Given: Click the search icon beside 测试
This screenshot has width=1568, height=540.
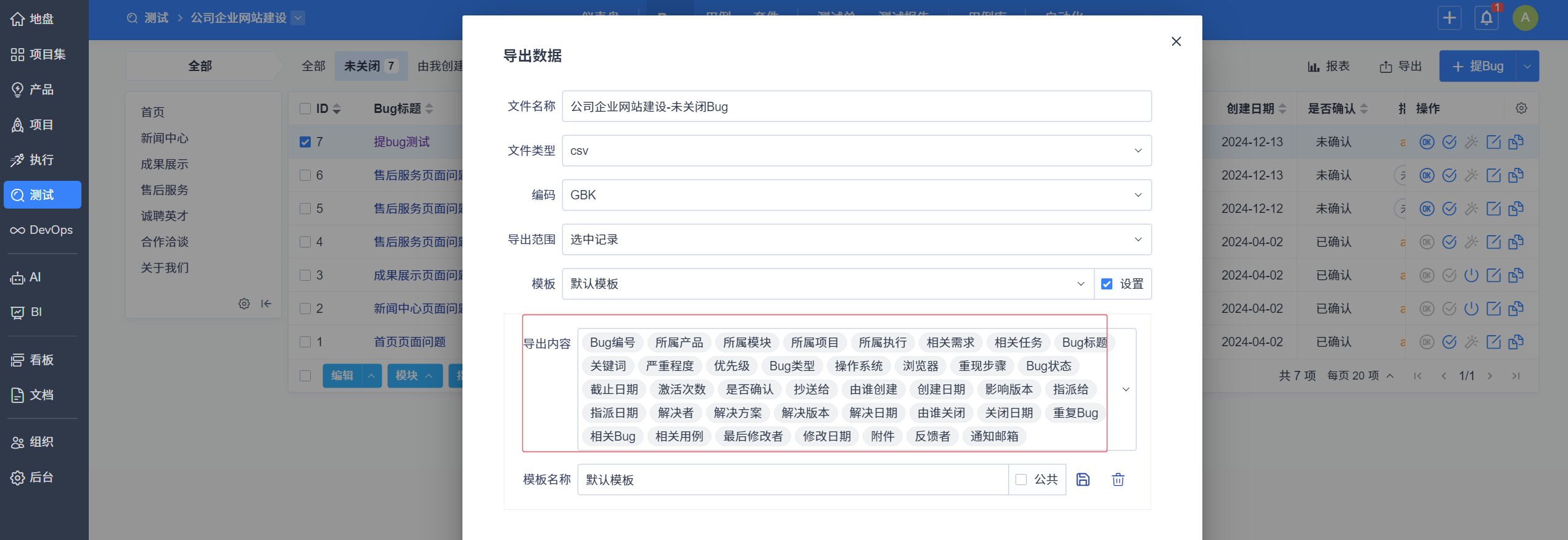Looking at the screenshot, I should pos(132,18).
